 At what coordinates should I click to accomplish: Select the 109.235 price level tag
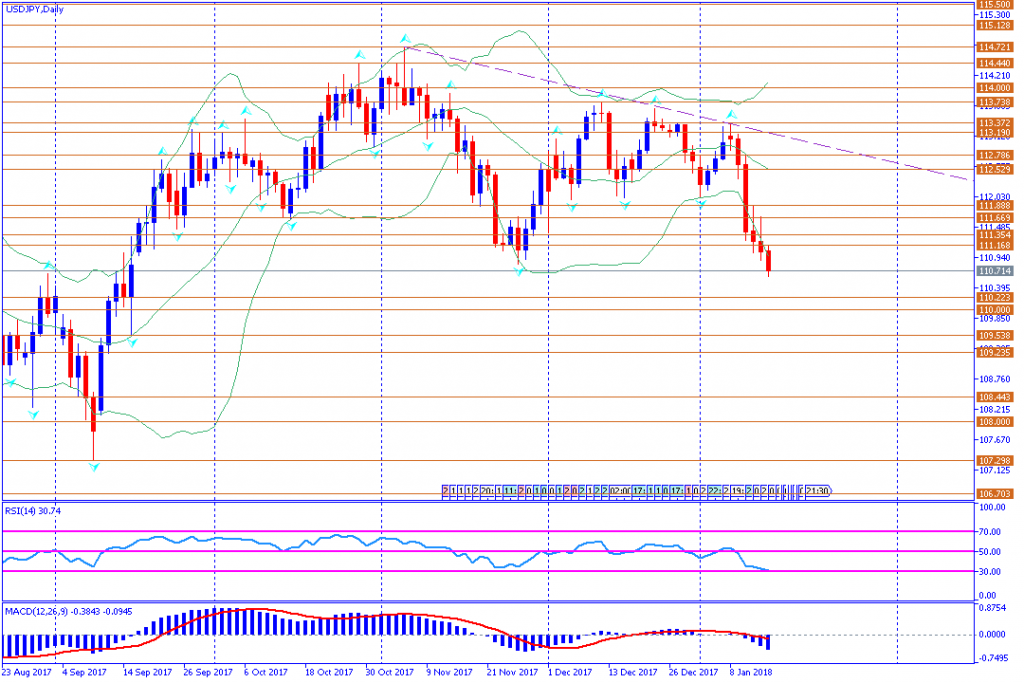click(992, 352)
